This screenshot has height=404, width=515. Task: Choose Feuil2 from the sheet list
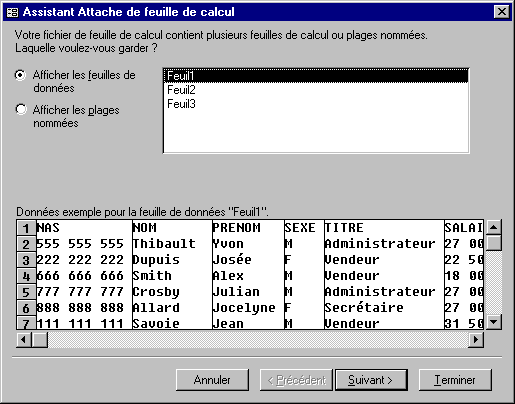316,90
